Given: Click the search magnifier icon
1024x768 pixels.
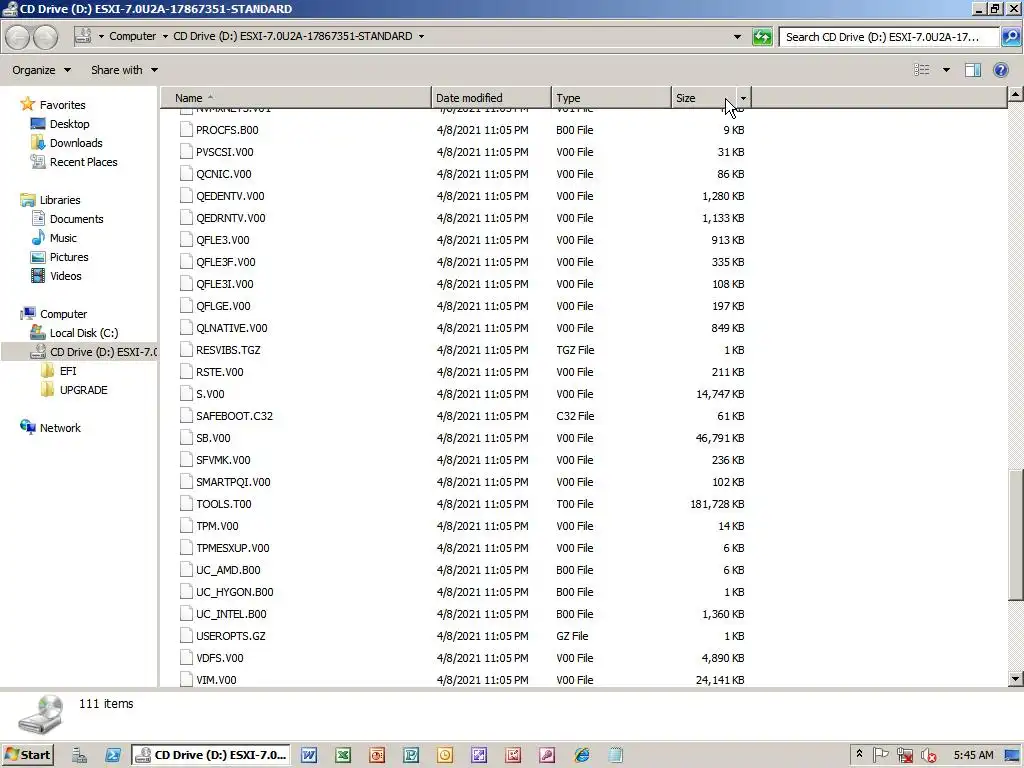Looking at the screenshot, I should tap(1010, 37).
